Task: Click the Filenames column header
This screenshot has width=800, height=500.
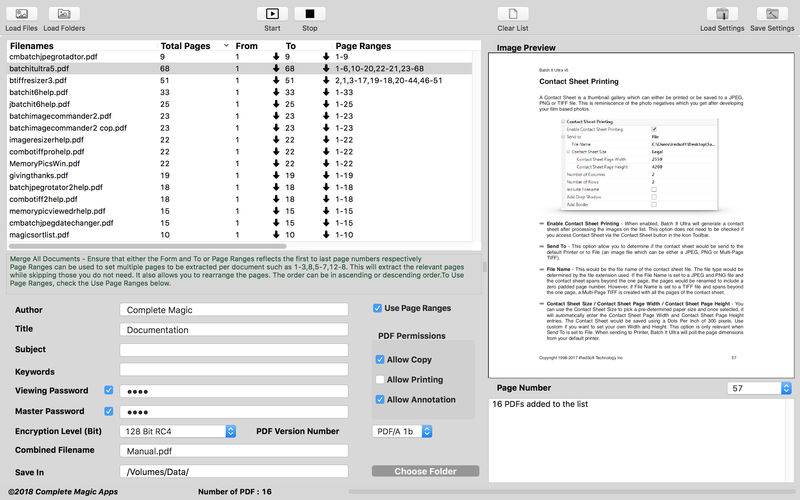Action: [x=32, y=46]
